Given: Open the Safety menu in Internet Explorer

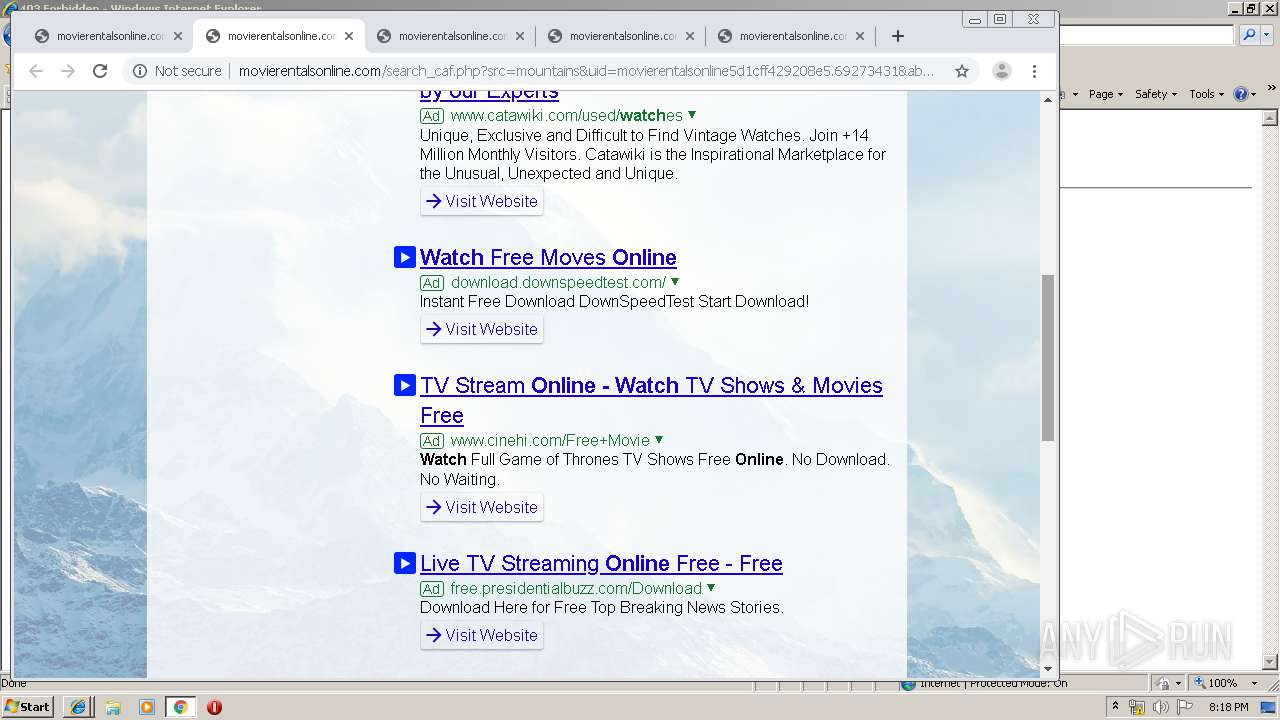Looking at the screenshot, I should tap(1156, 94).
